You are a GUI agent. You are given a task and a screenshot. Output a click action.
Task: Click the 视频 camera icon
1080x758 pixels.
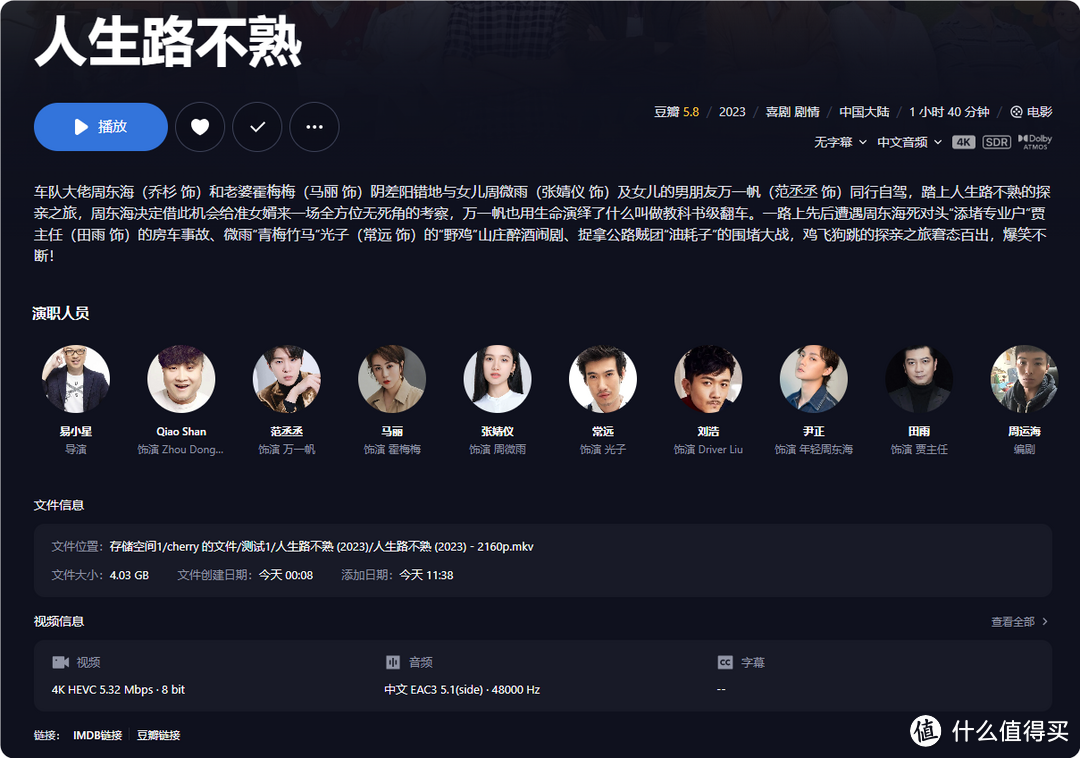(61, 662)
